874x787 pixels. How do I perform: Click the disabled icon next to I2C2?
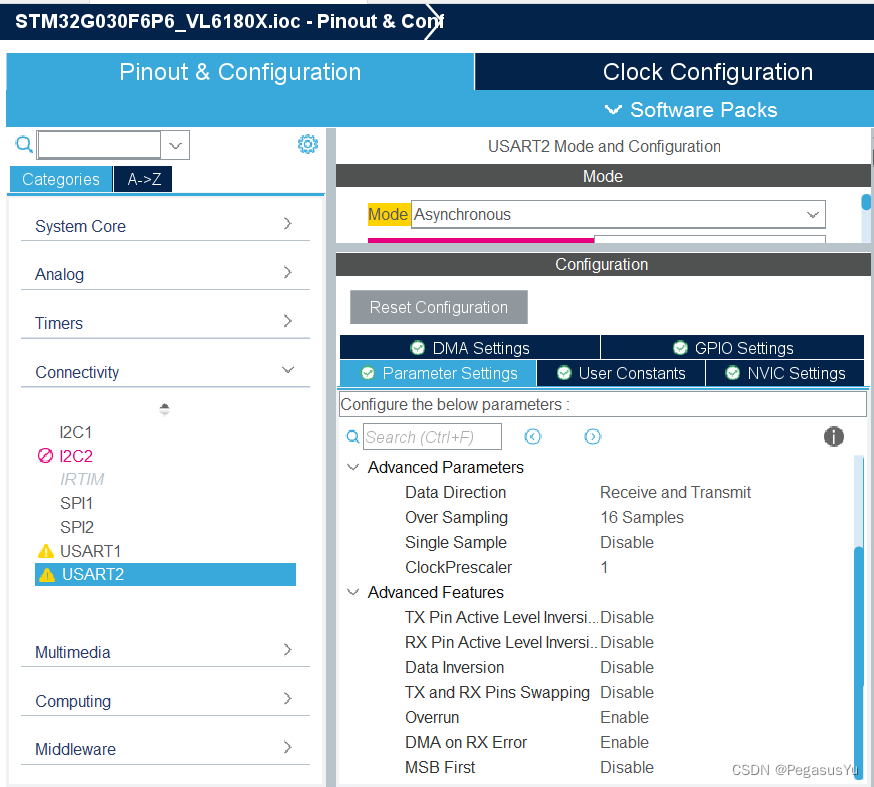coord(45,456)
